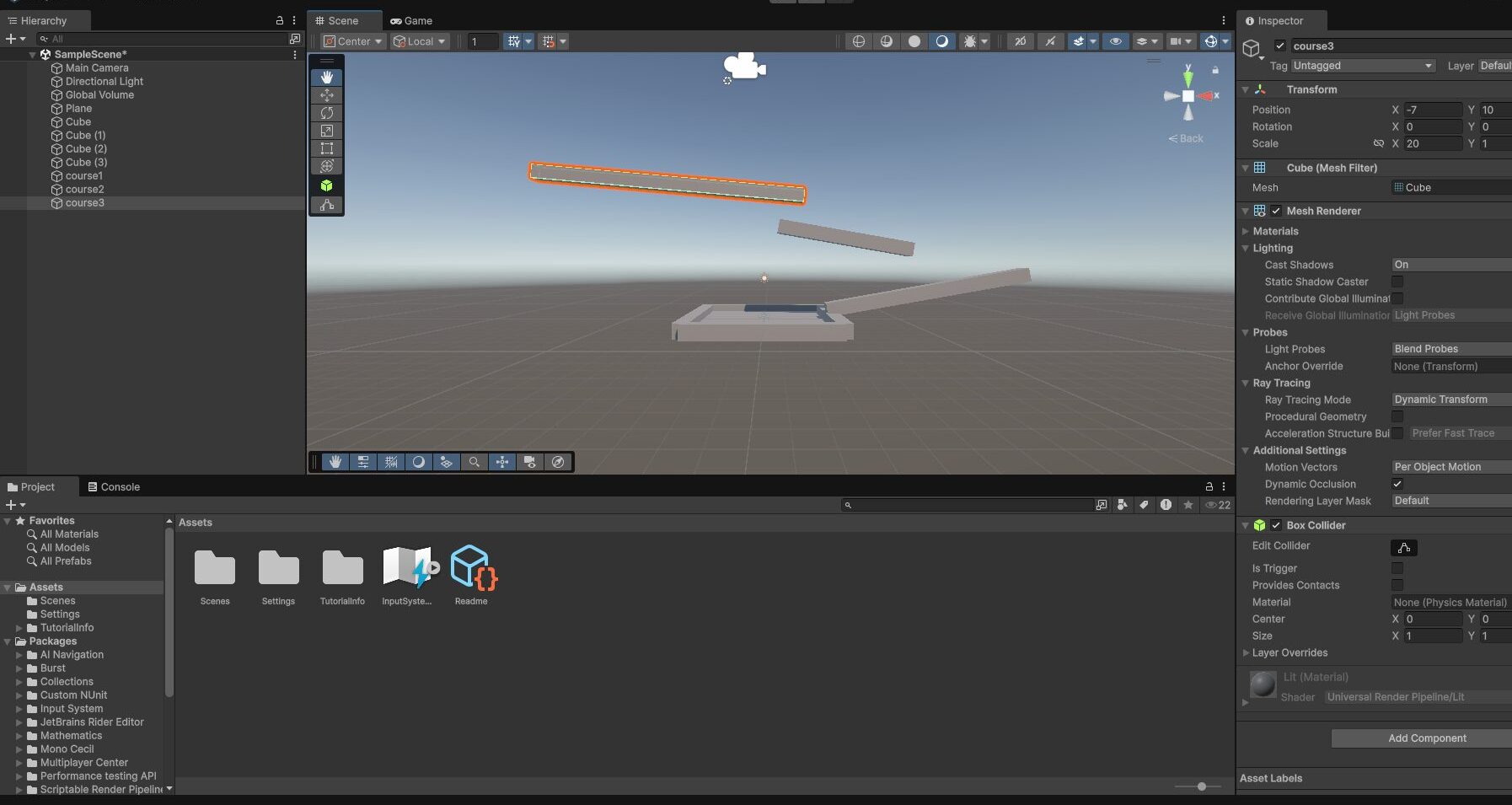The image size is (1512, 805).
Task: Open the Cast Shadows dropdown
Action: coord(1450,265)
